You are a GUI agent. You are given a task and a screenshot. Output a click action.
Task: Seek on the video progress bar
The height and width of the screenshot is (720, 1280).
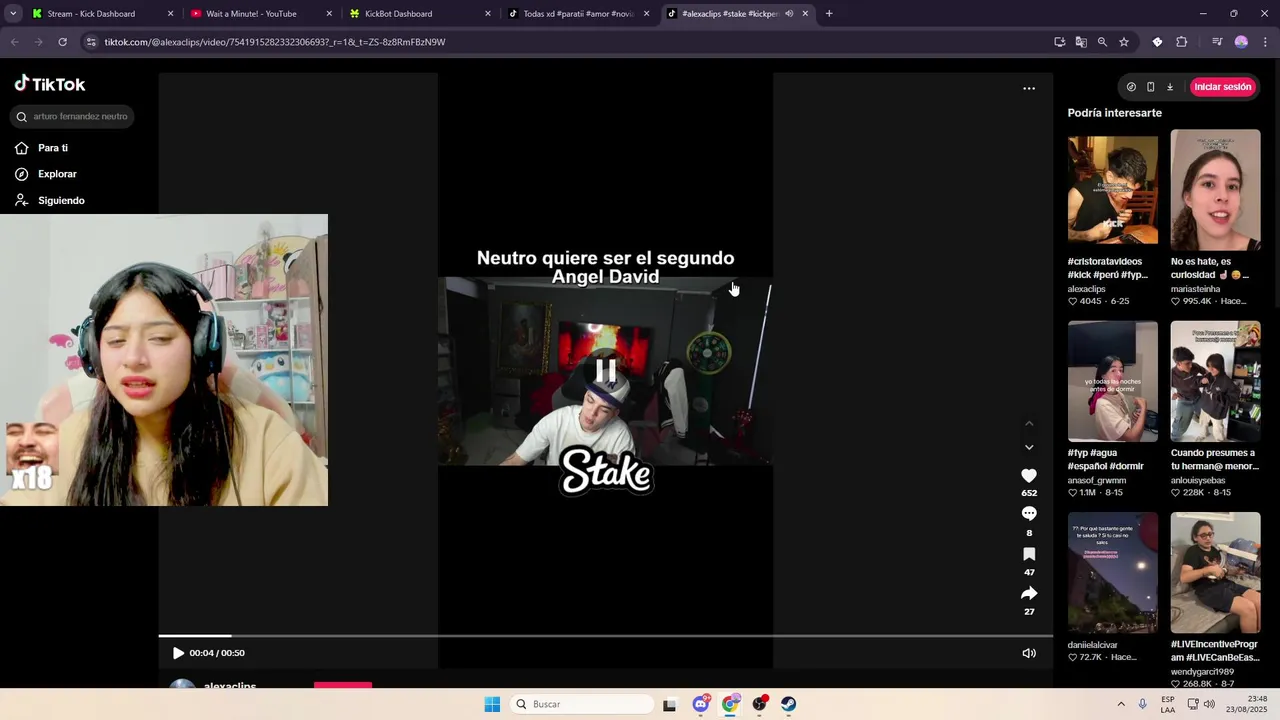click(x=605, y=635)
